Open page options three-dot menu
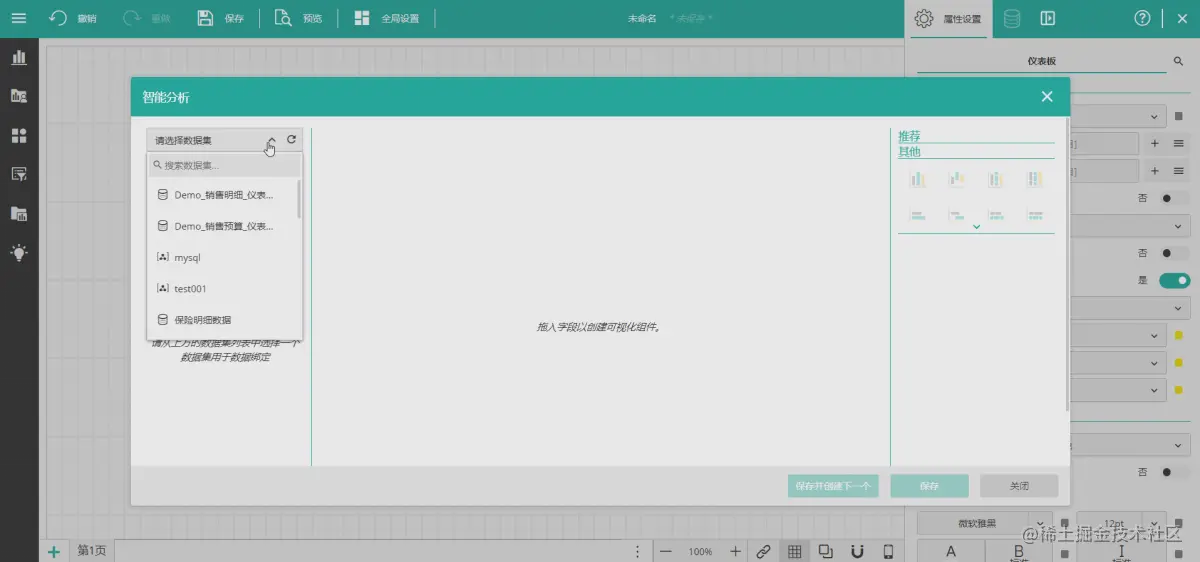The image size is (1200, 562). click(638, 551)
